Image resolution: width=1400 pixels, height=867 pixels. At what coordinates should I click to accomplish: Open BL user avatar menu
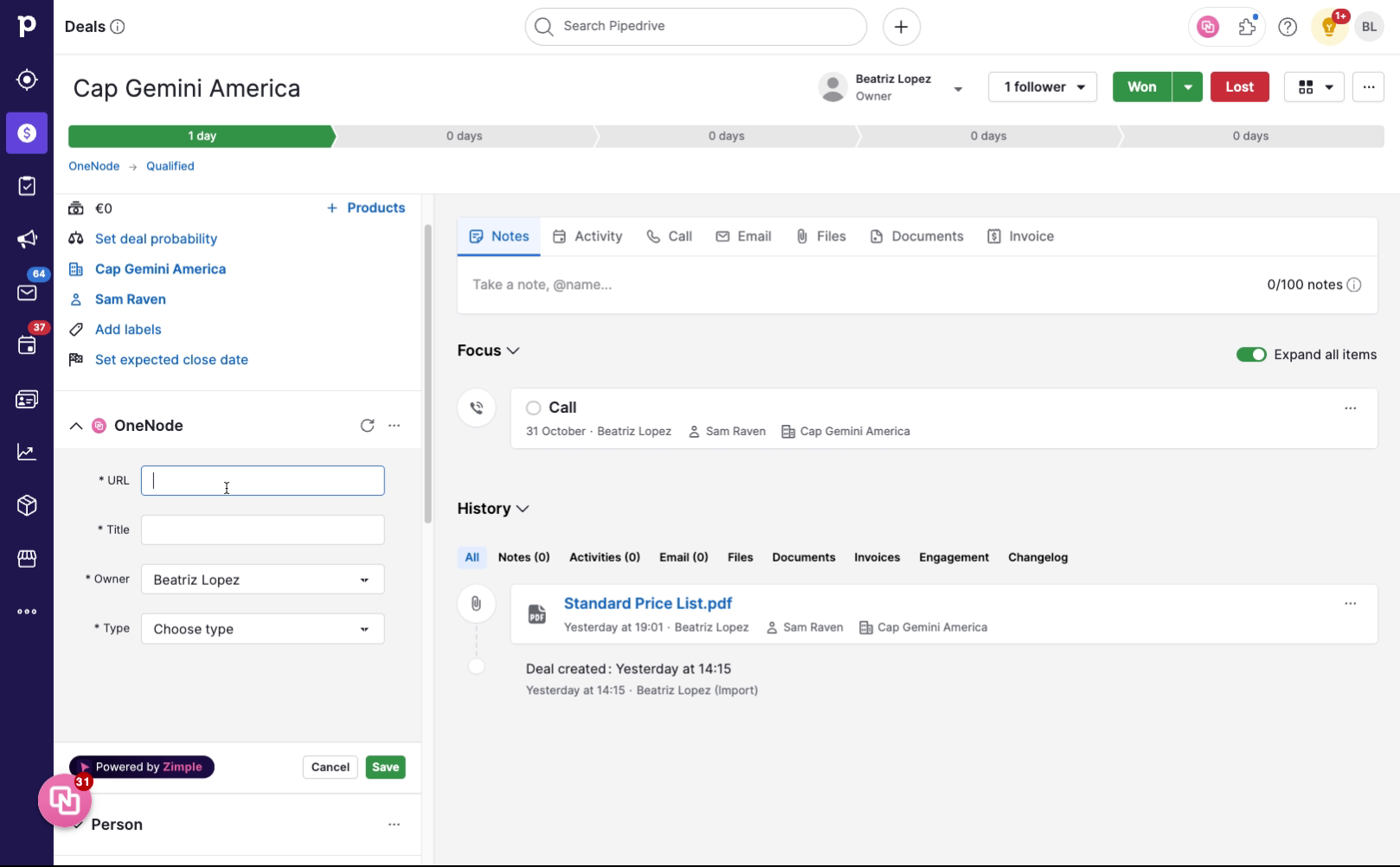click(1369, 27)
